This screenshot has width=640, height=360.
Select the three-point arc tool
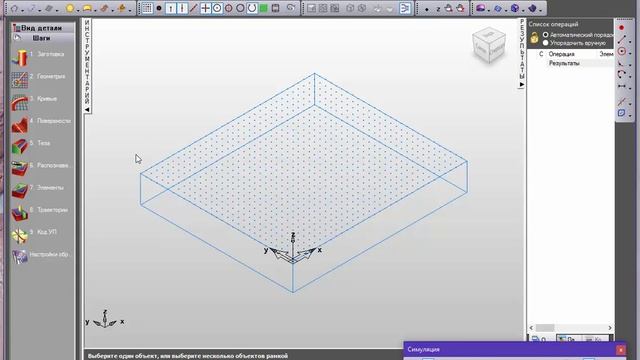(x=621, y=75)
